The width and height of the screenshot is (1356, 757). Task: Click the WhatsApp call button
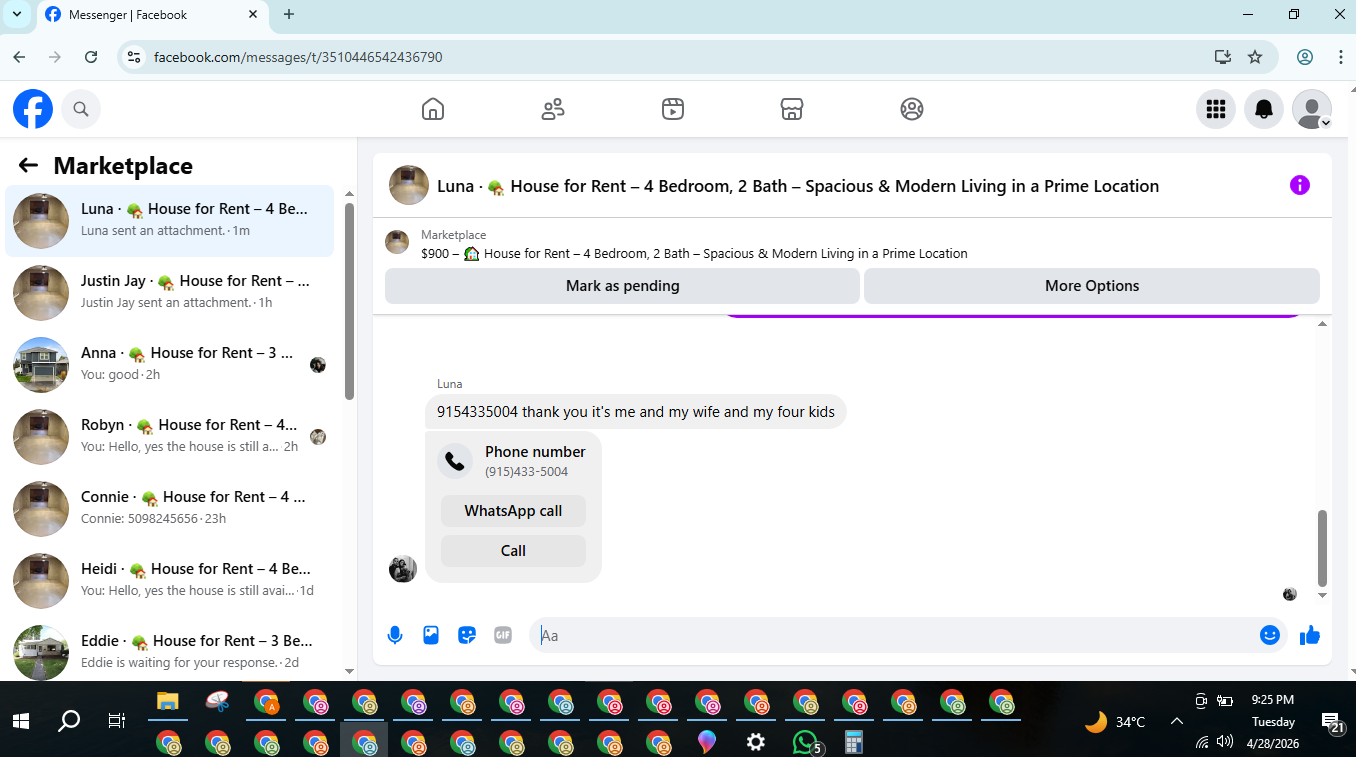coord(513,511)
